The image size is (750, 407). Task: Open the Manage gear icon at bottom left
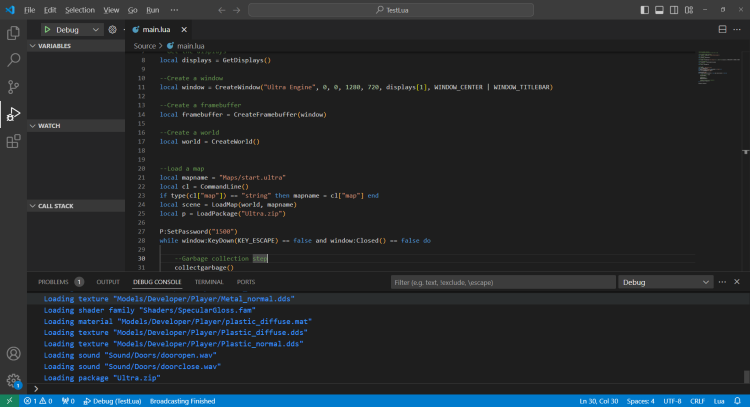(x=14, y=380)
